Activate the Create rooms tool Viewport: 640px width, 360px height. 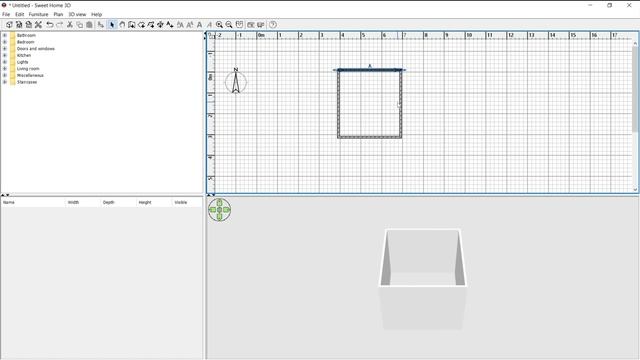pyautogui.click(x=141, y=25)
